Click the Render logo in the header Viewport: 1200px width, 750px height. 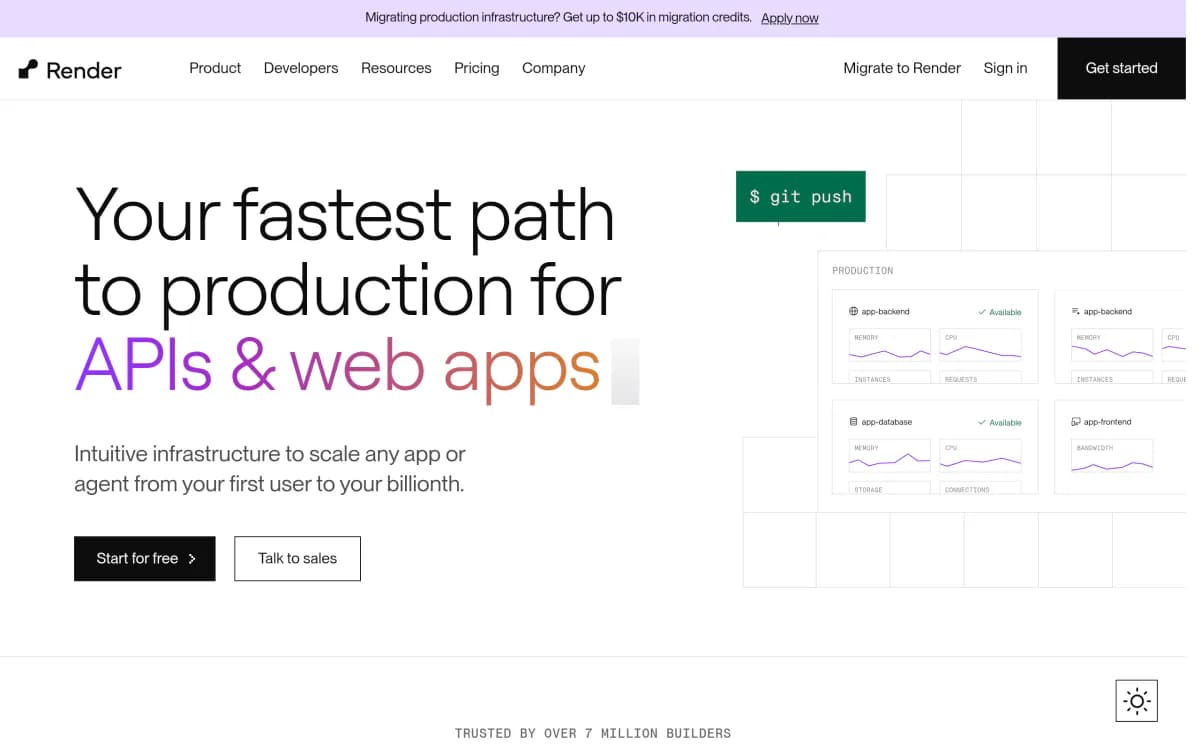[70, 69]
